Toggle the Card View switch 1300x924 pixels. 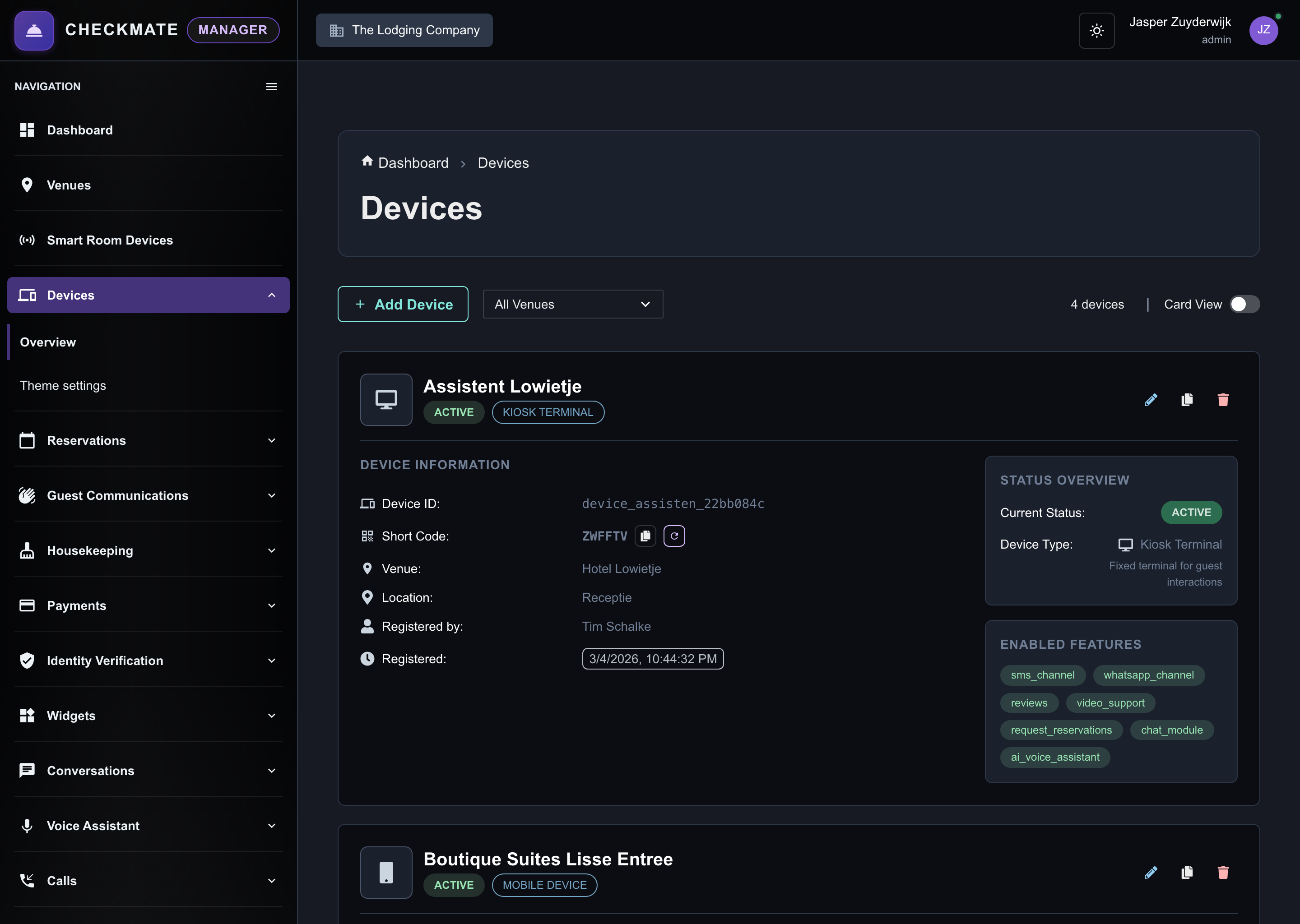(x=1244, y=305)
